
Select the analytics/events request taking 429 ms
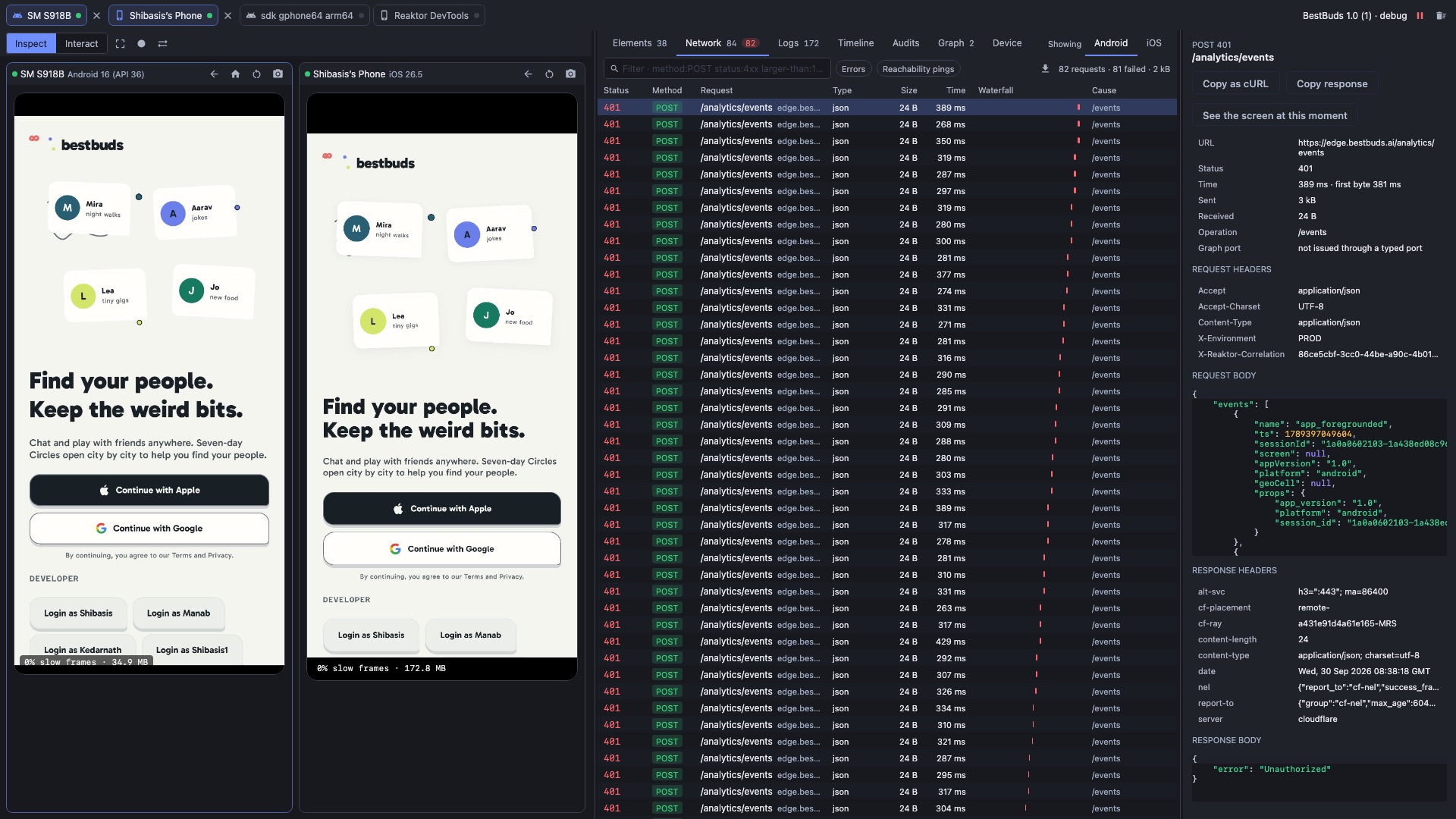click(886, 642)
